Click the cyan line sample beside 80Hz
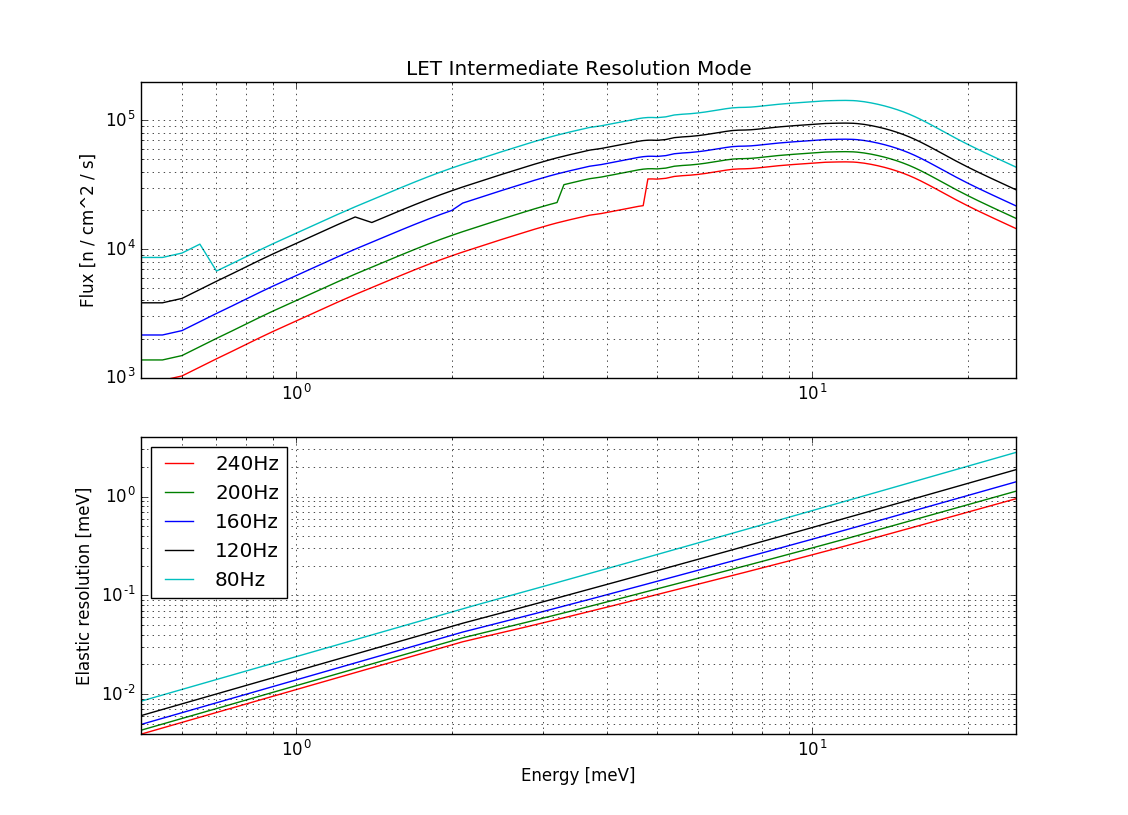Screen dimensions: 1128x815 pos(180,579)
